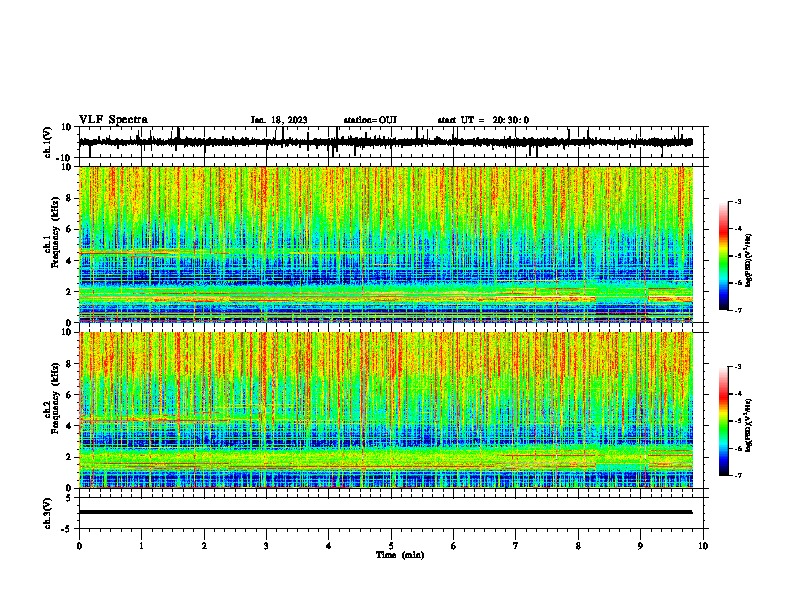Select the date text "Jan. 18, 2023"
The height and width of the screenshot is (612, 792).
pyautogui.click(x=279, y=120)
